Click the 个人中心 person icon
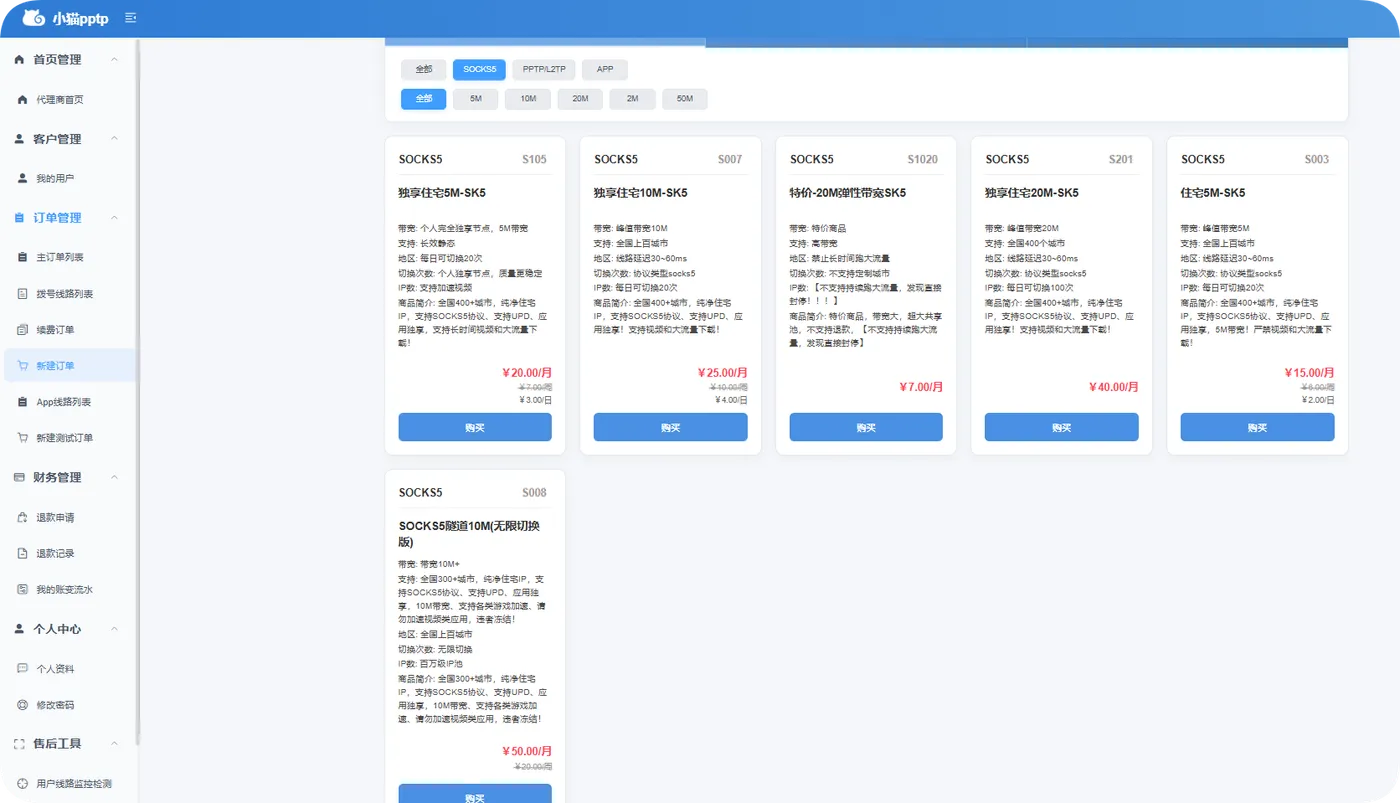Viewport: 1400px width, 803px height. (19, 629)
